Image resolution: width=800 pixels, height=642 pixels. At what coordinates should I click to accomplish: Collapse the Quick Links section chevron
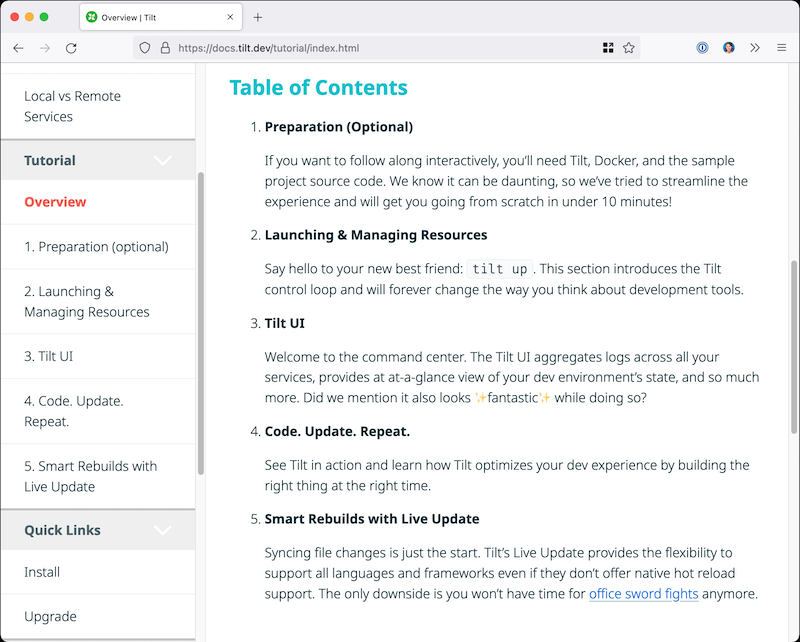click(163, 530)
